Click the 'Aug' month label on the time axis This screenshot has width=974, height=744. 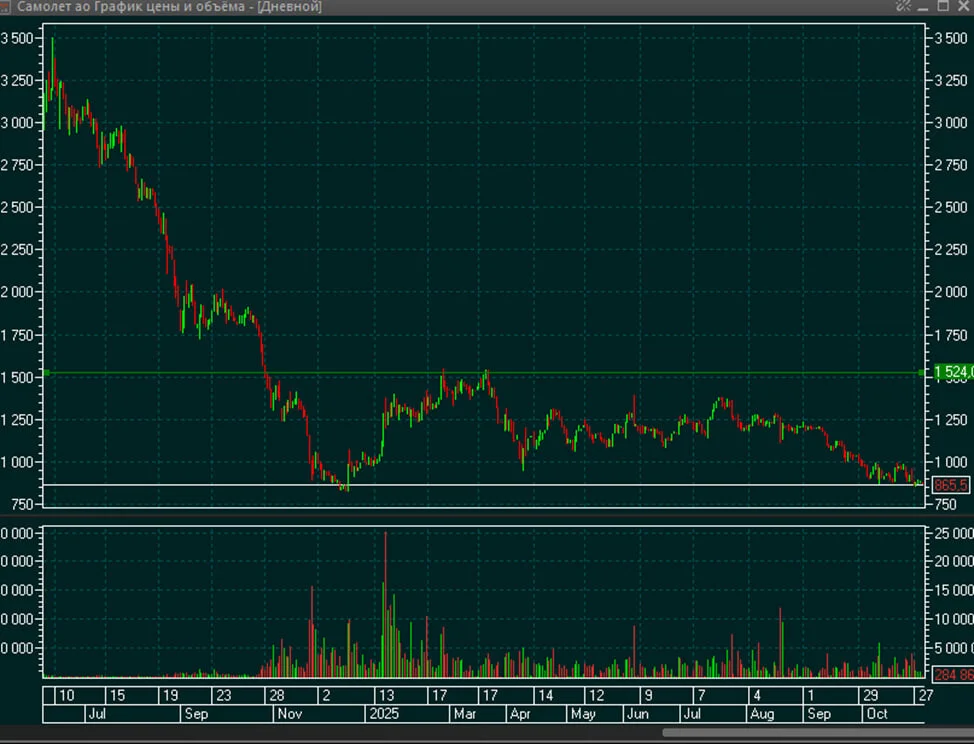tap(762, 714)
